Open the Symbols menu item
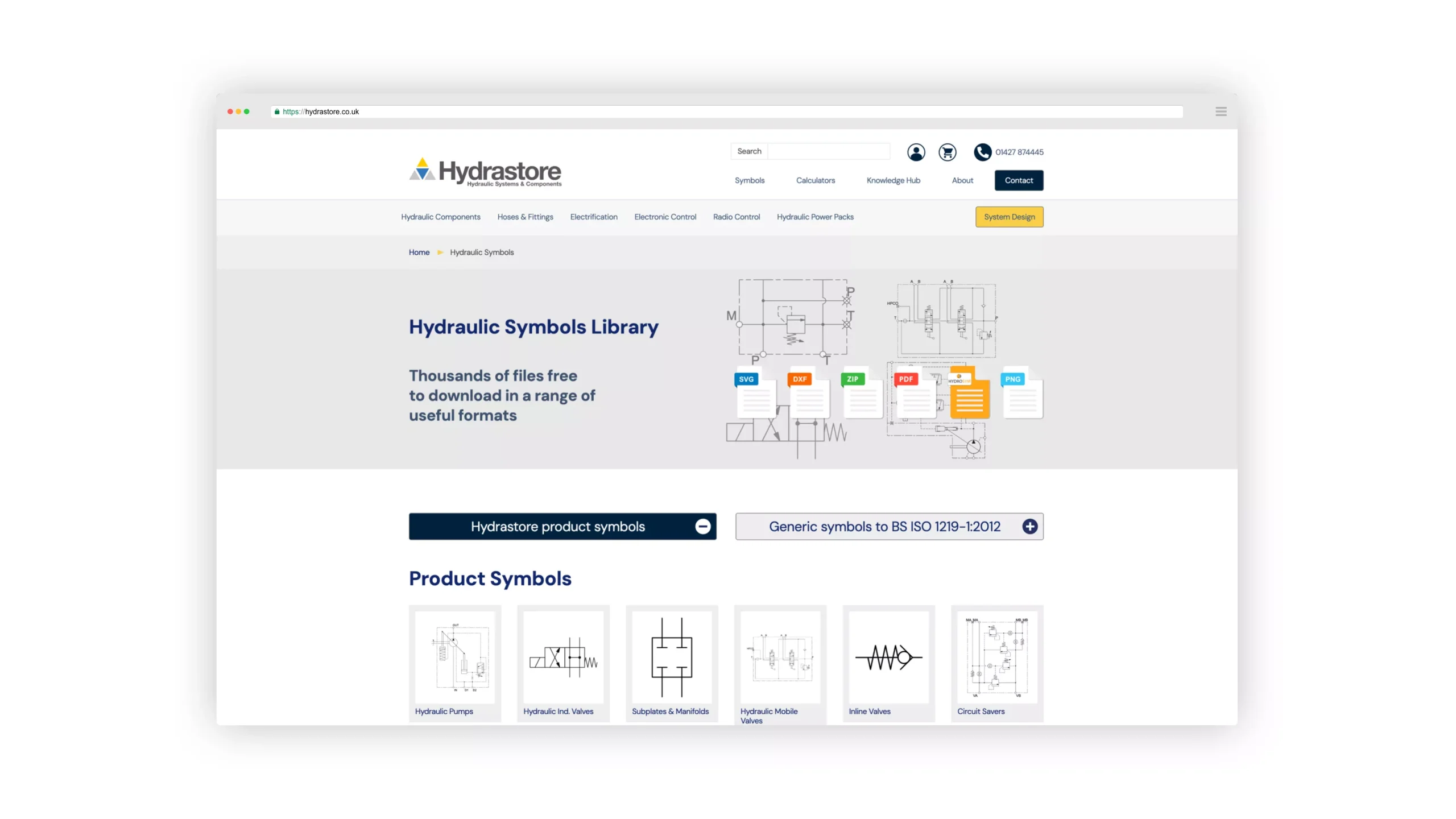 click(x=749, y=180)
